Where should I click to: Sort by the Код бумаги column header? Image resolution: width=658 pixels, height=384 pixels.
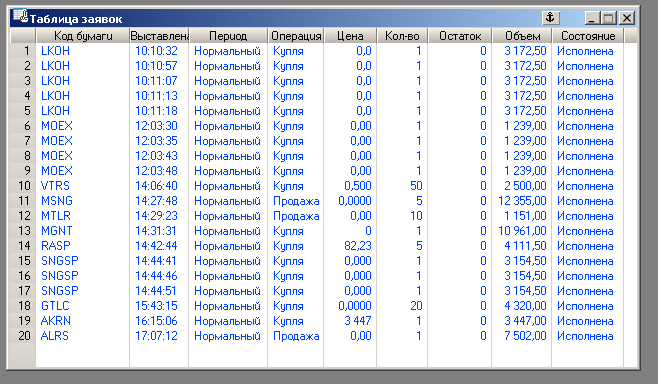point(83,36)
